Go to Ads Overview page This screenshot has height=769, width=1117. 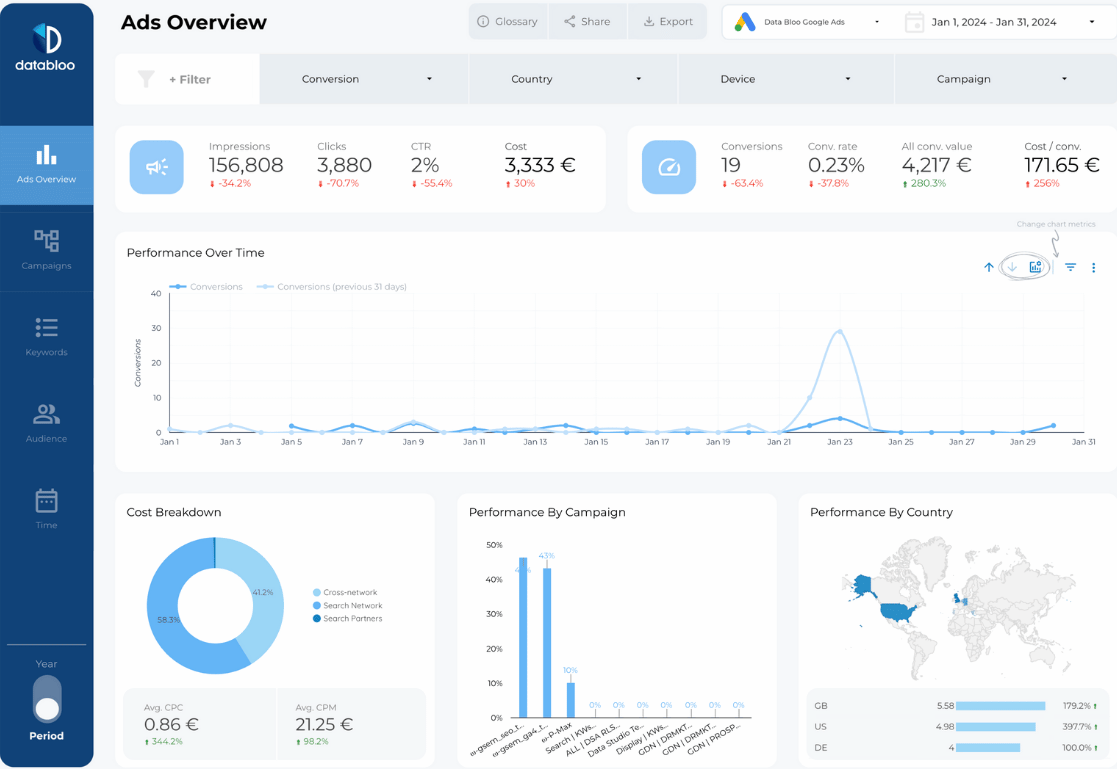[x=46, y=165]
